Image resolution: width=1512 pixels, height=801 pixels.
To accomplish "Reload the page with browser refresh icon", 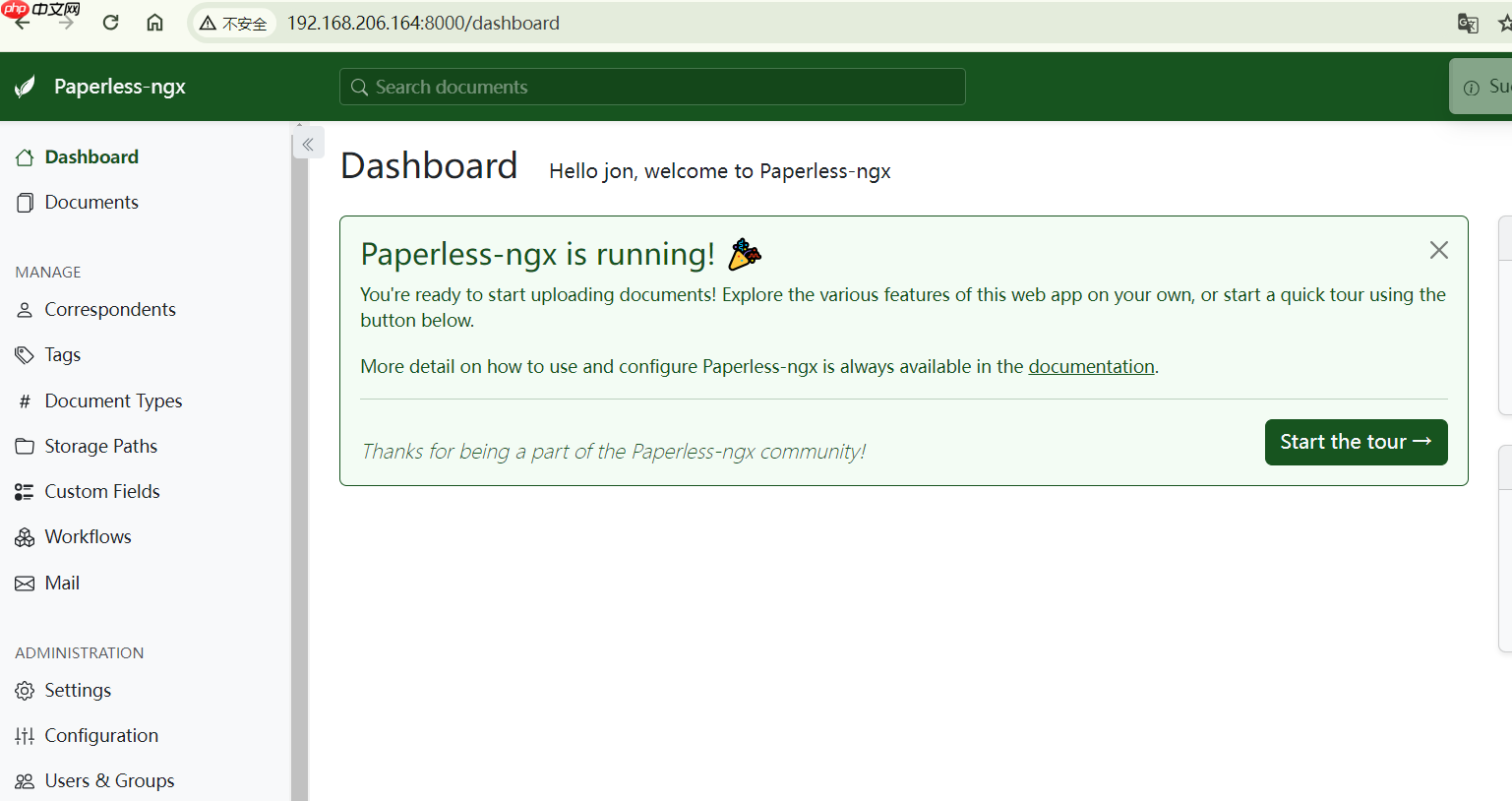I will click(110, 23).
